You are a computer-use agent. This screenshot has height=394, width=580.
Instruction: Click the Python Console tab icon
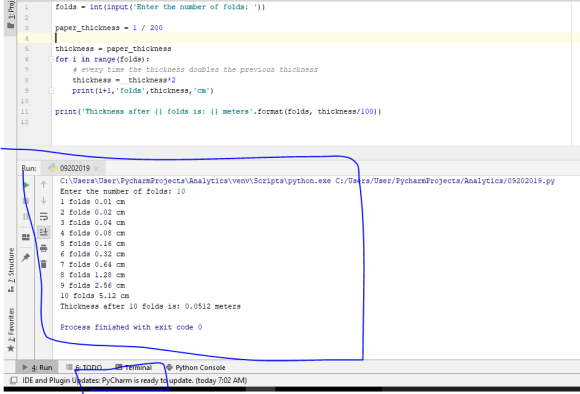click(x=169, y=367)
